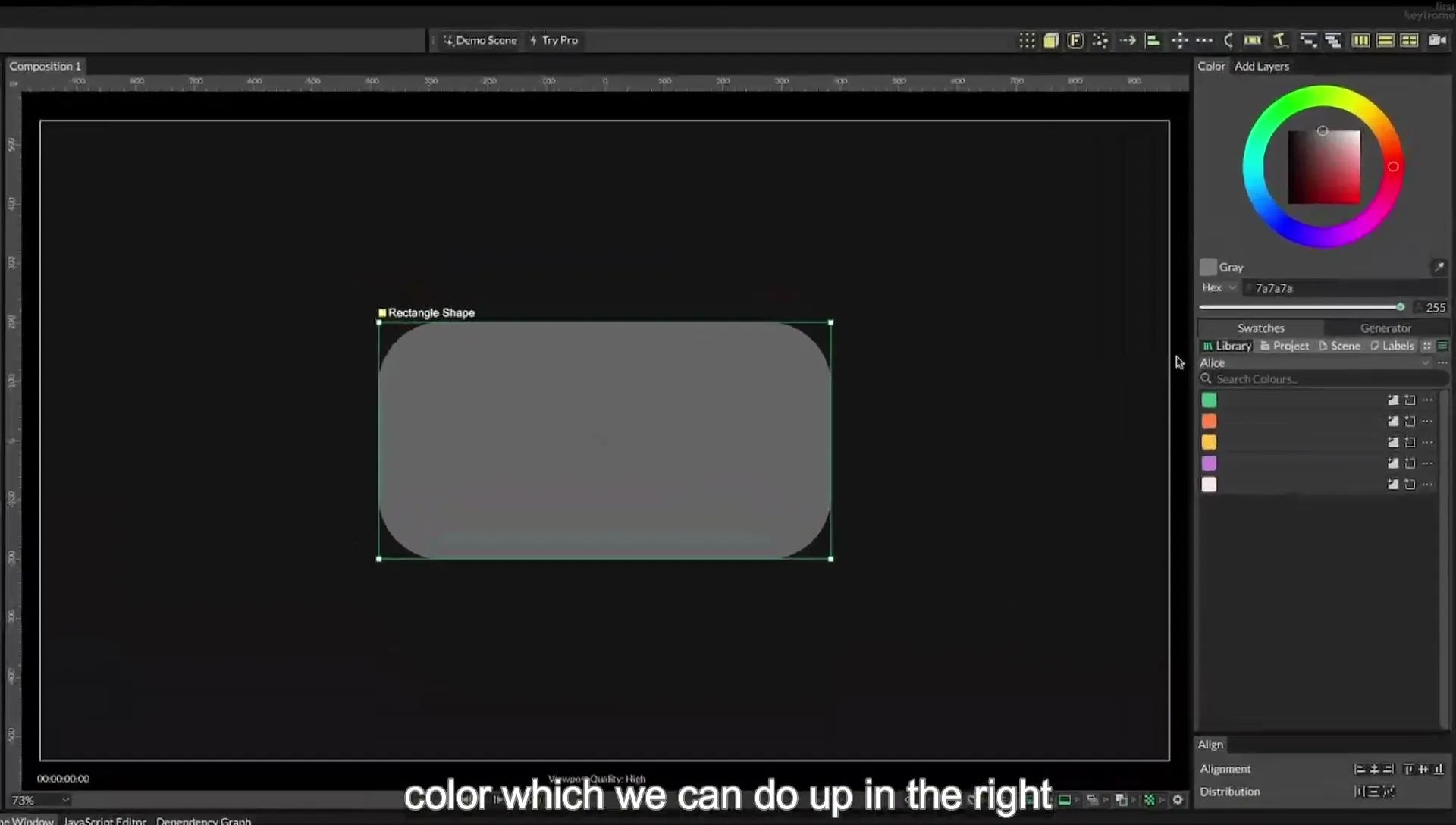Open the 73% zoom level dropdown
Viewport: 1456px width, 825px height.
40,800
